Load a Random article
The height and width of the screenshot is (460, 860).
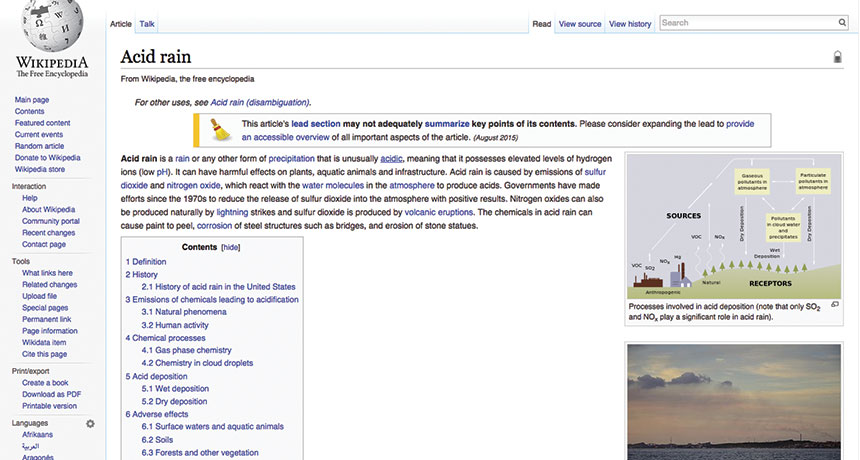[39, 146]
